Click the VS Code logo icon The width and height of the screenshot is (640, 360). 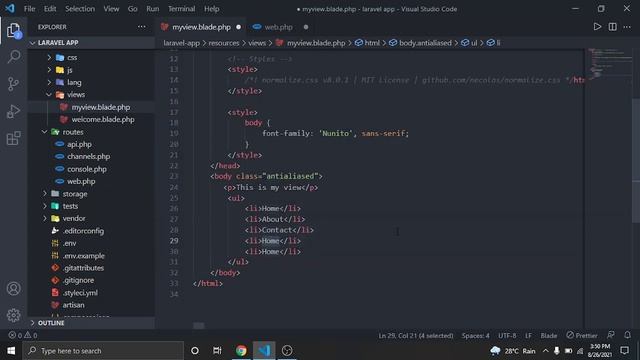10,9
